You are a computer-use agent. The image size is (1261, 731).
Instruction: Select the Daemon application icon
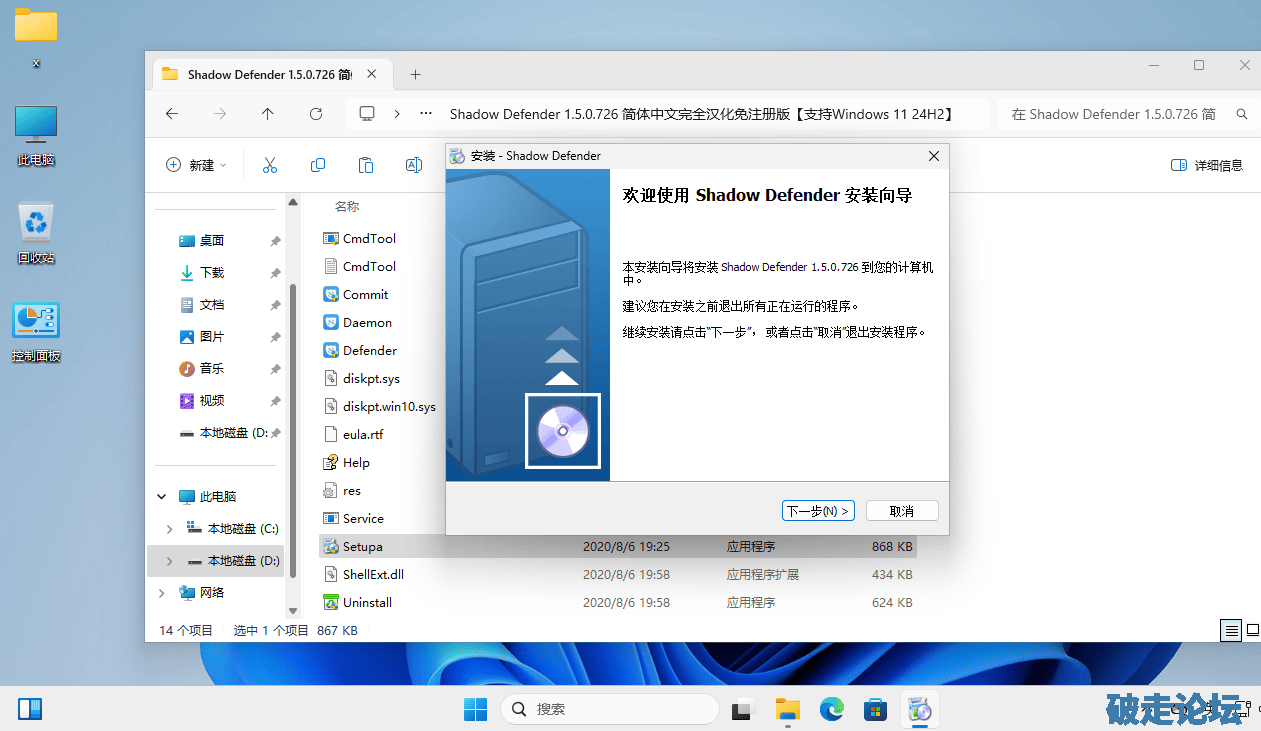(332, 323)
